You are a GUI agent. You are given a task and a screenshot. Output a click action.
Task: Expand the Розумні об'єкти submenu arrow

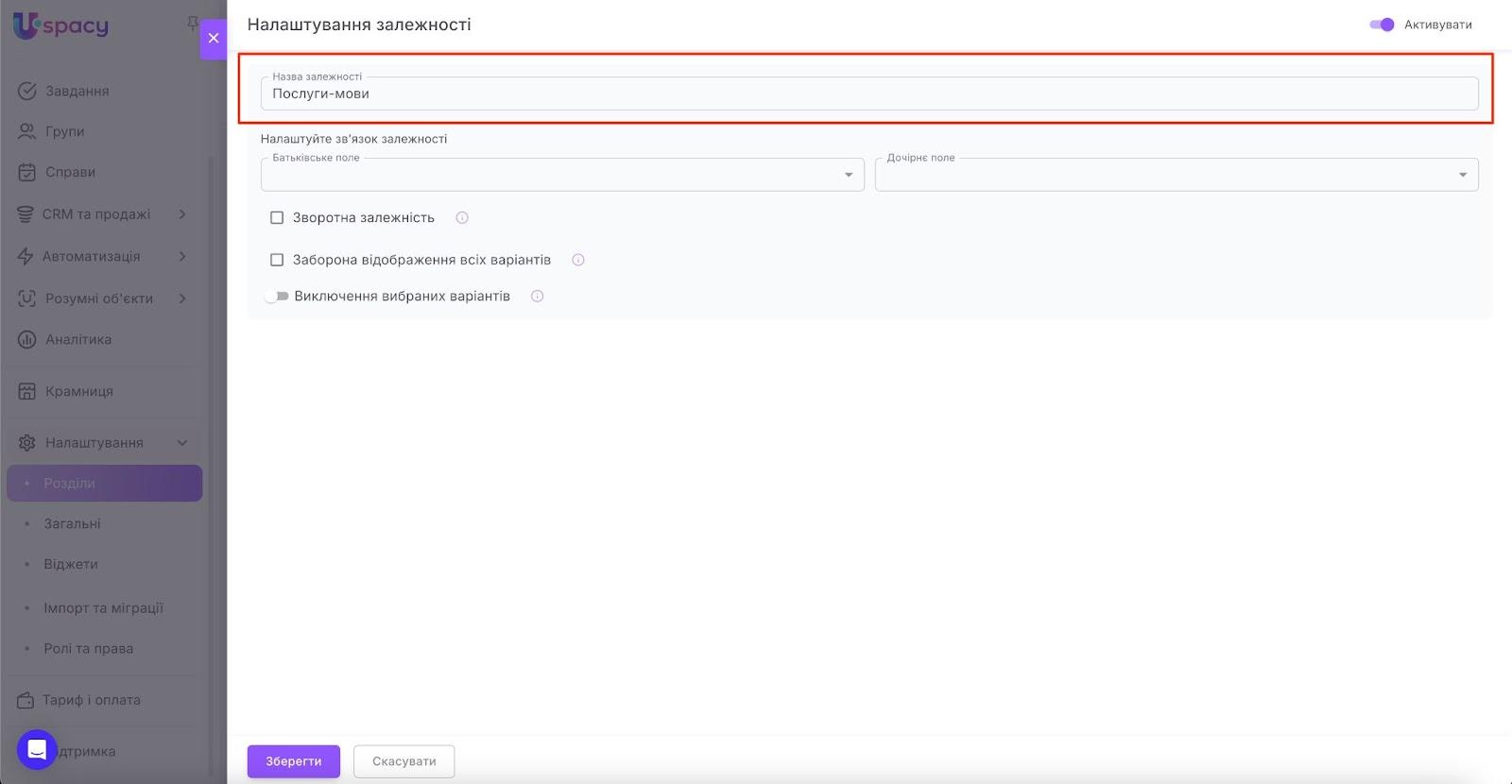click(x=182, y=298)
